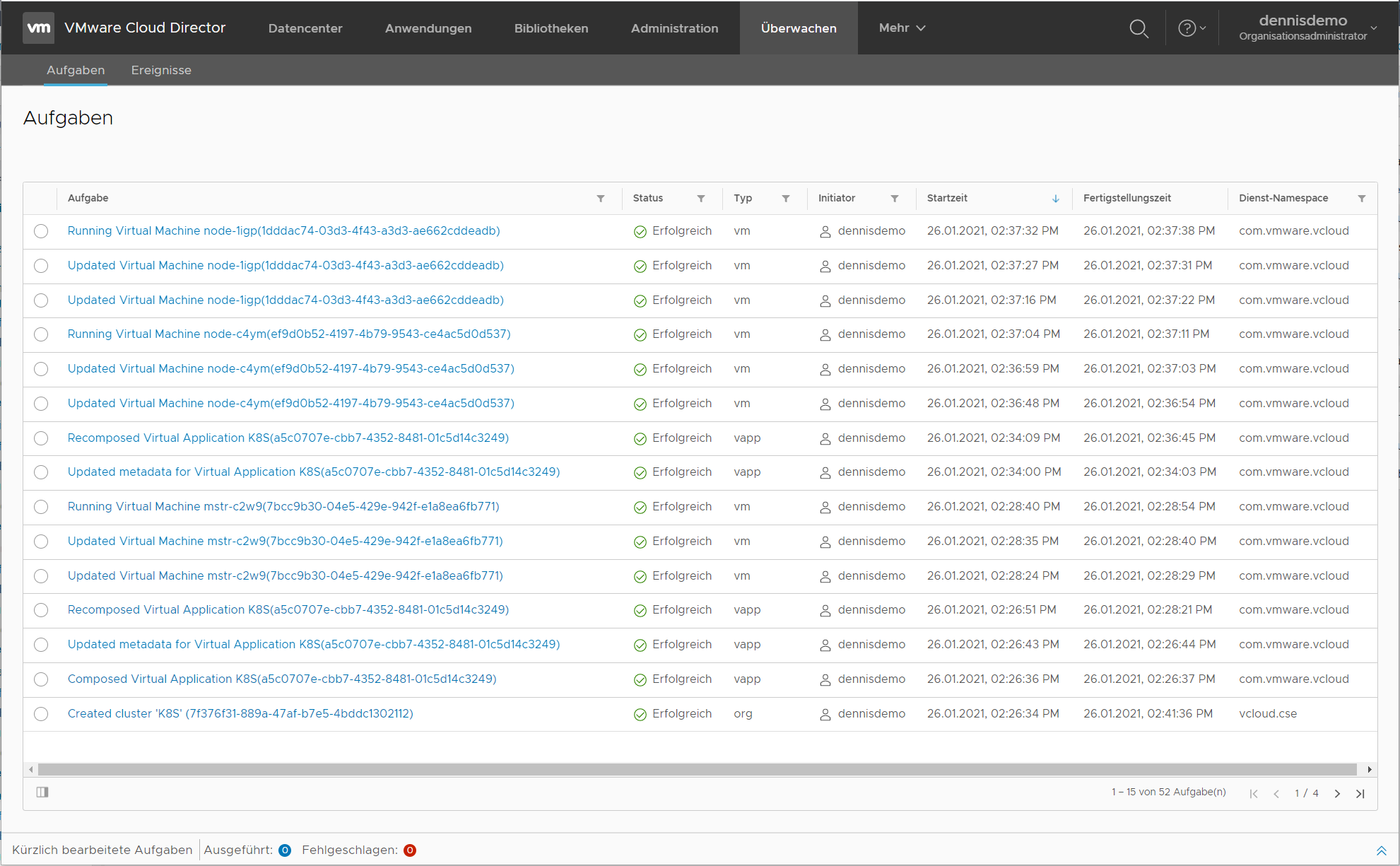Screen dimensions: 1400x866
Task: Filter the Dienst-Namespace column
Action: [x=1362, y=199]
